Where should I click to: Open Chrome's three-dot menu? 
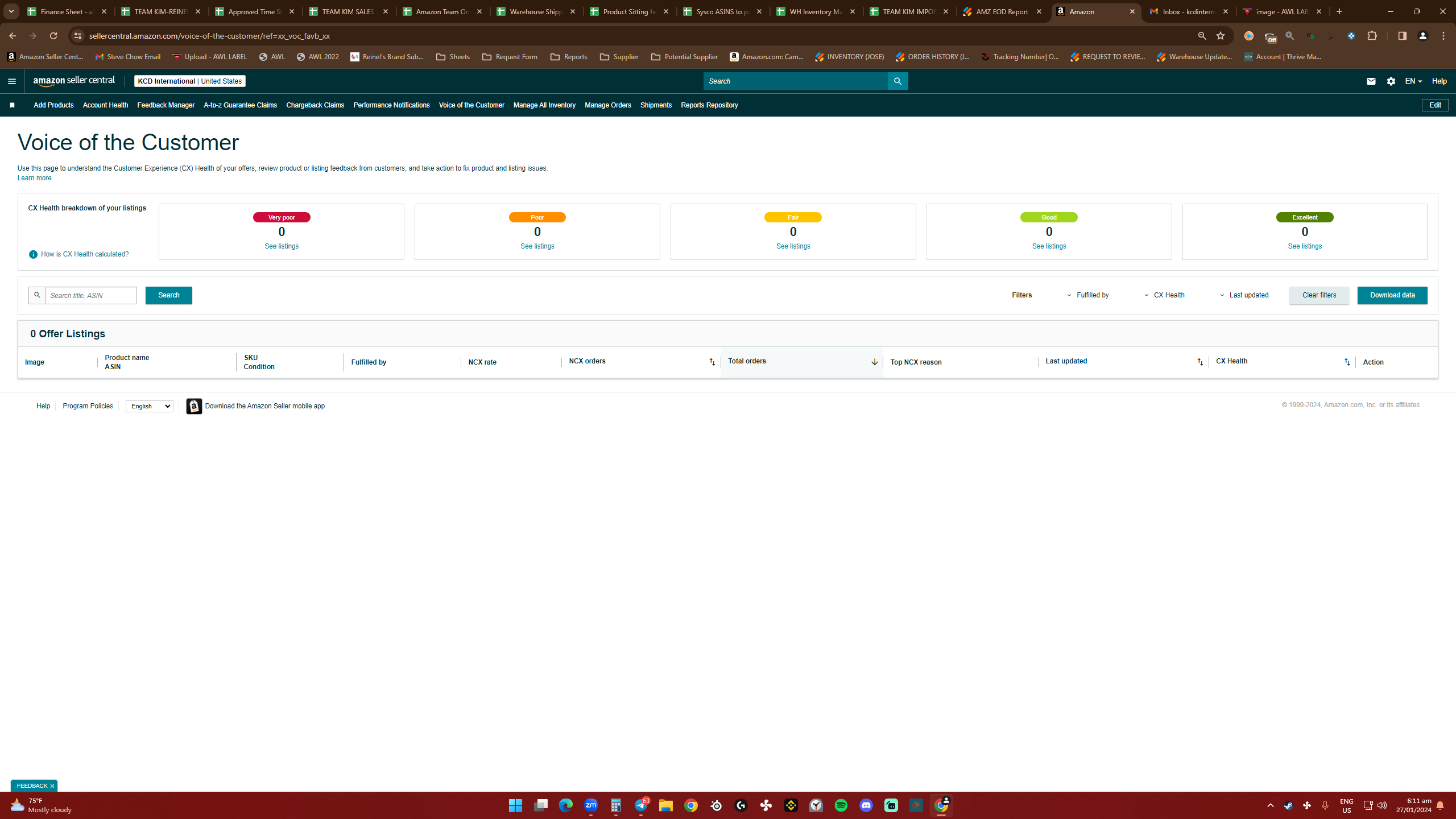pos(1443,36)
